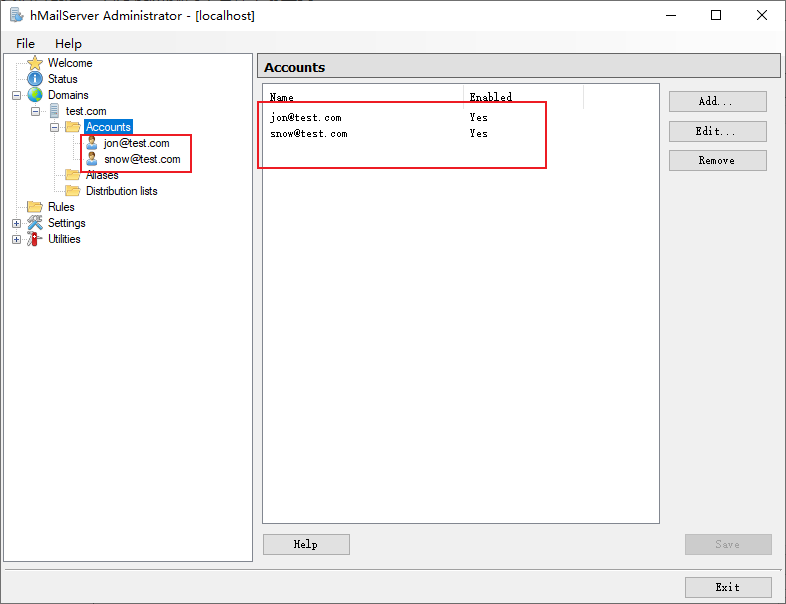
Task: Click the Welcome star icon
Action: pos(35,63)
